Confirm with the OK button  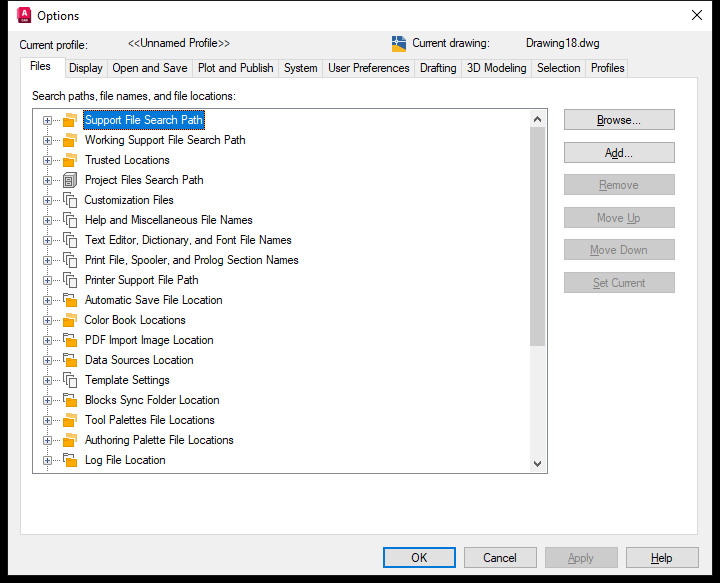419,557
